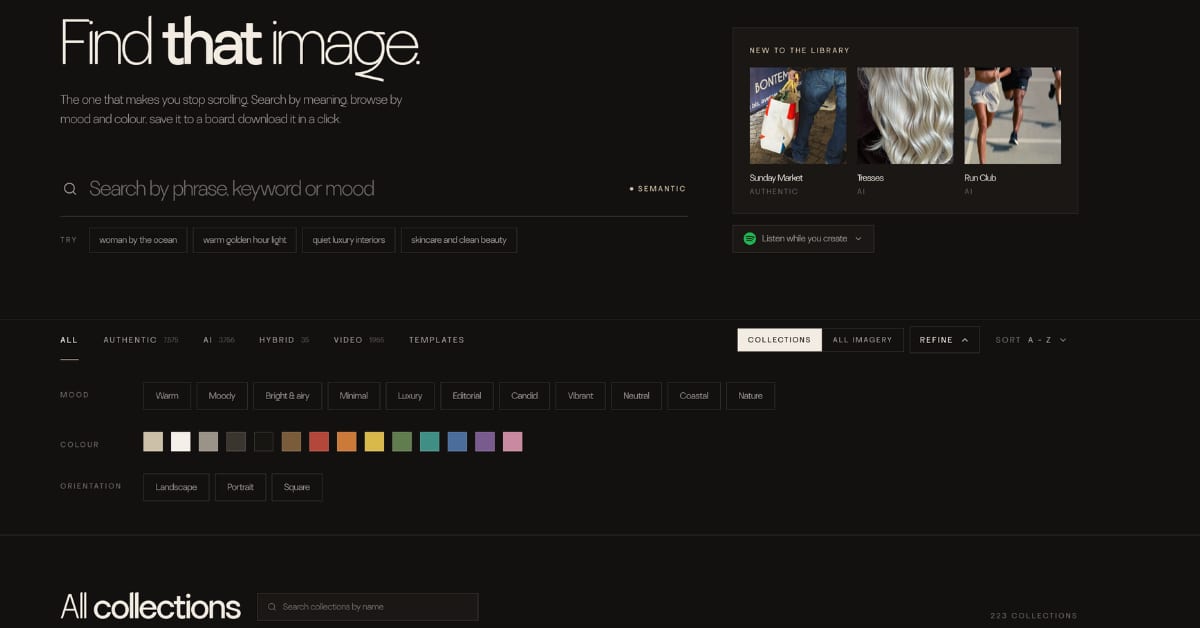
Task: Toggle the Nature mood filter
Action: [751, 396]
